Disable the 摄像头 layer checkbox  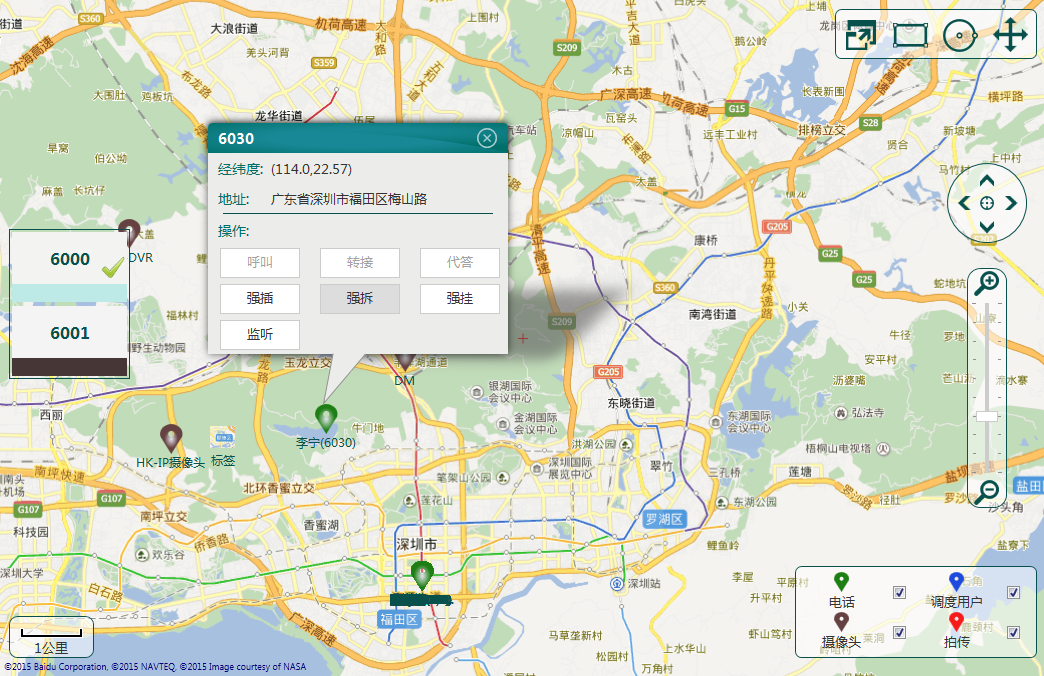pyautogui.click(x=899, y=632)
